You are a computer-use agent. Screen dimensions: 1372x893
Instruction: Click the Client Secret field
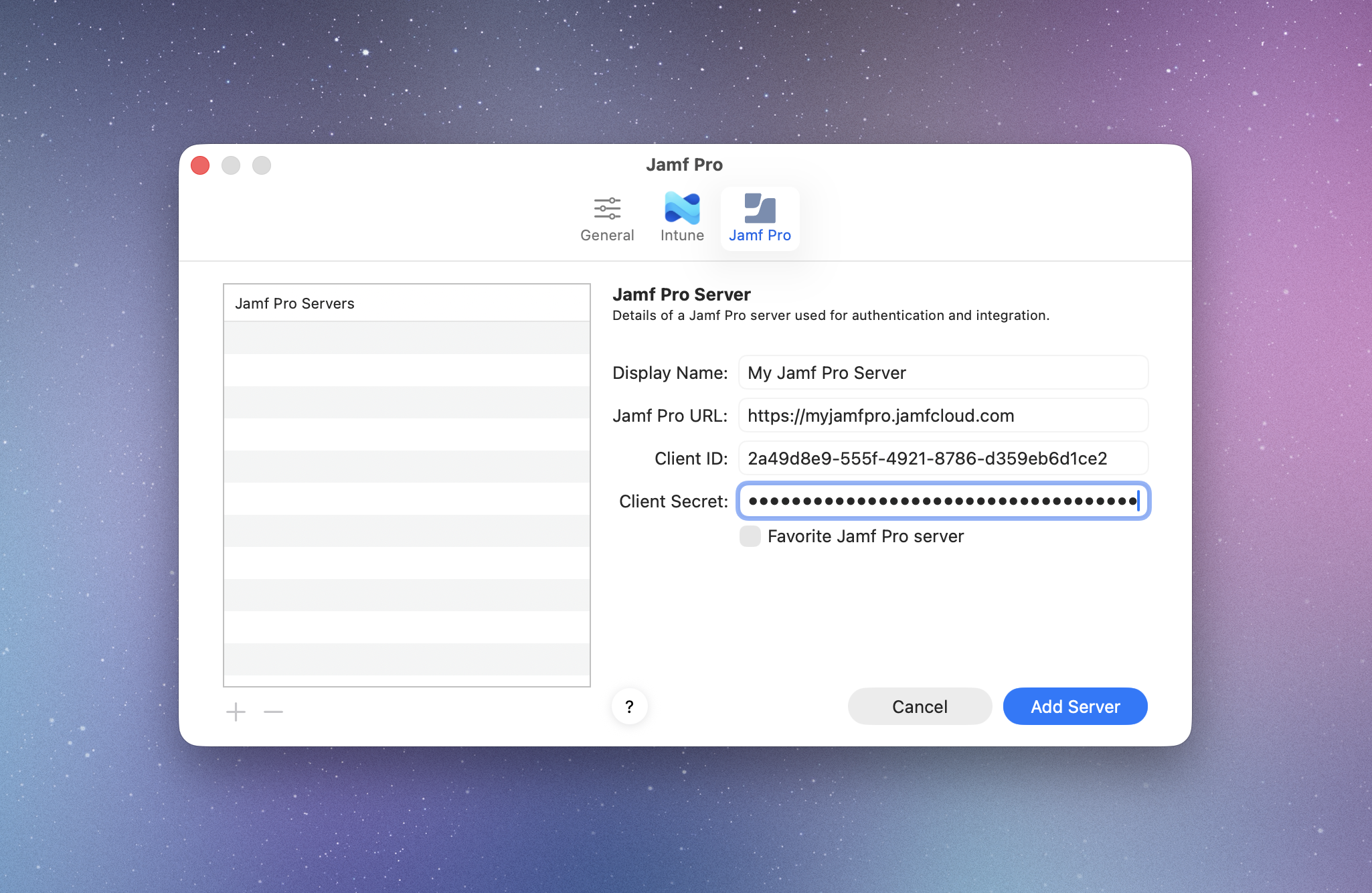point(943,501)
